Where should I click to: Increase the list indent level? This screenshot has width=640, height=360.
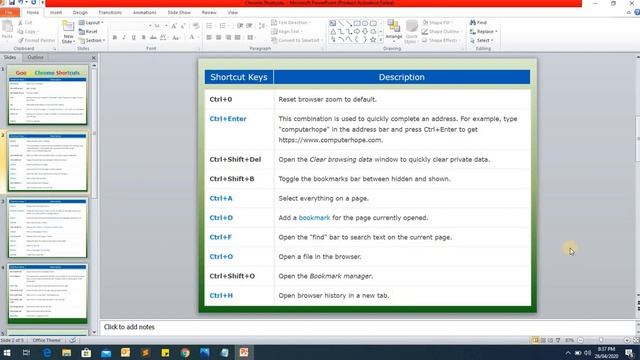tap(249, 26)
